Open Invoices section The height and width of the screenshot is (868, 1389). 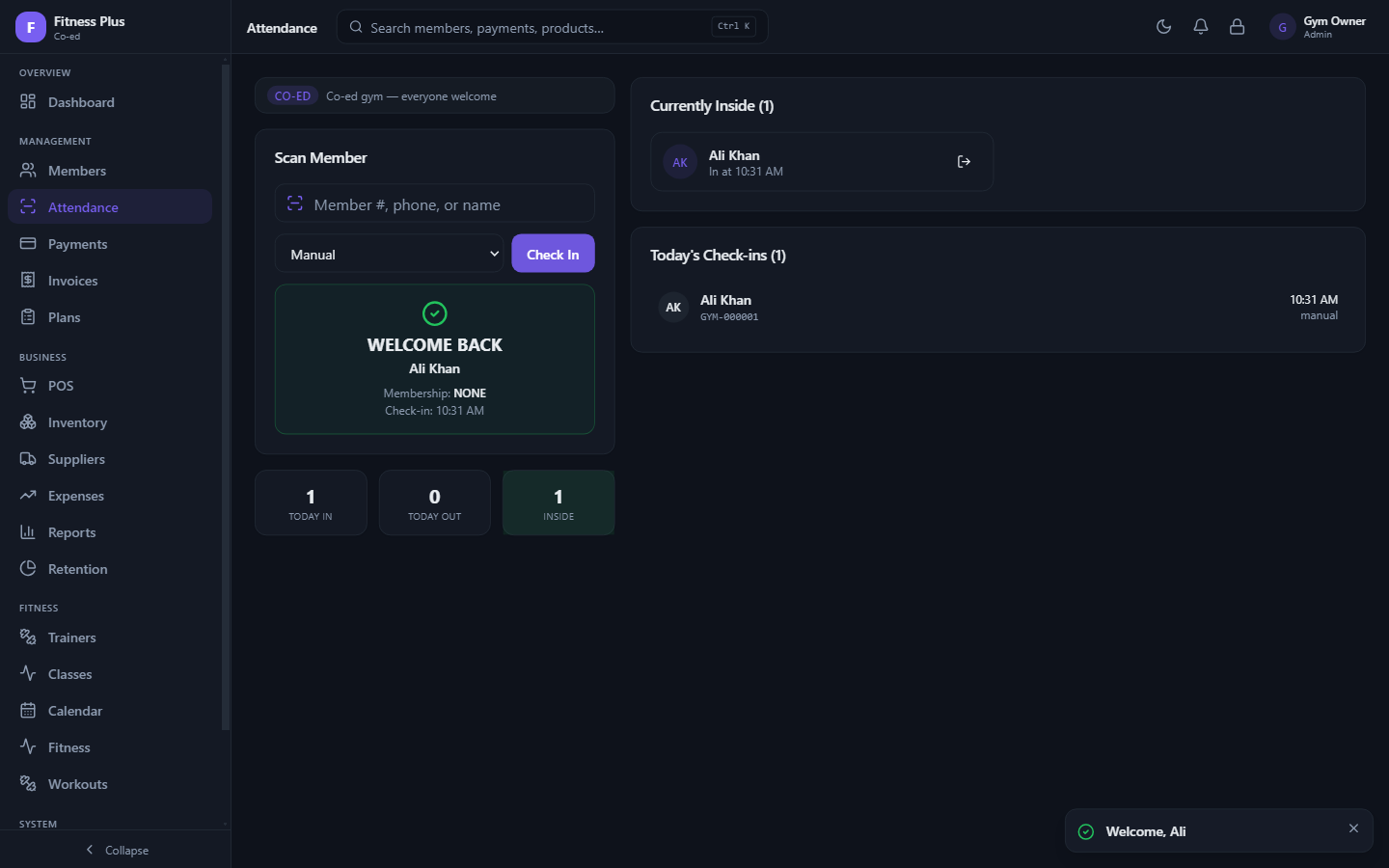[x=110, y=281]
